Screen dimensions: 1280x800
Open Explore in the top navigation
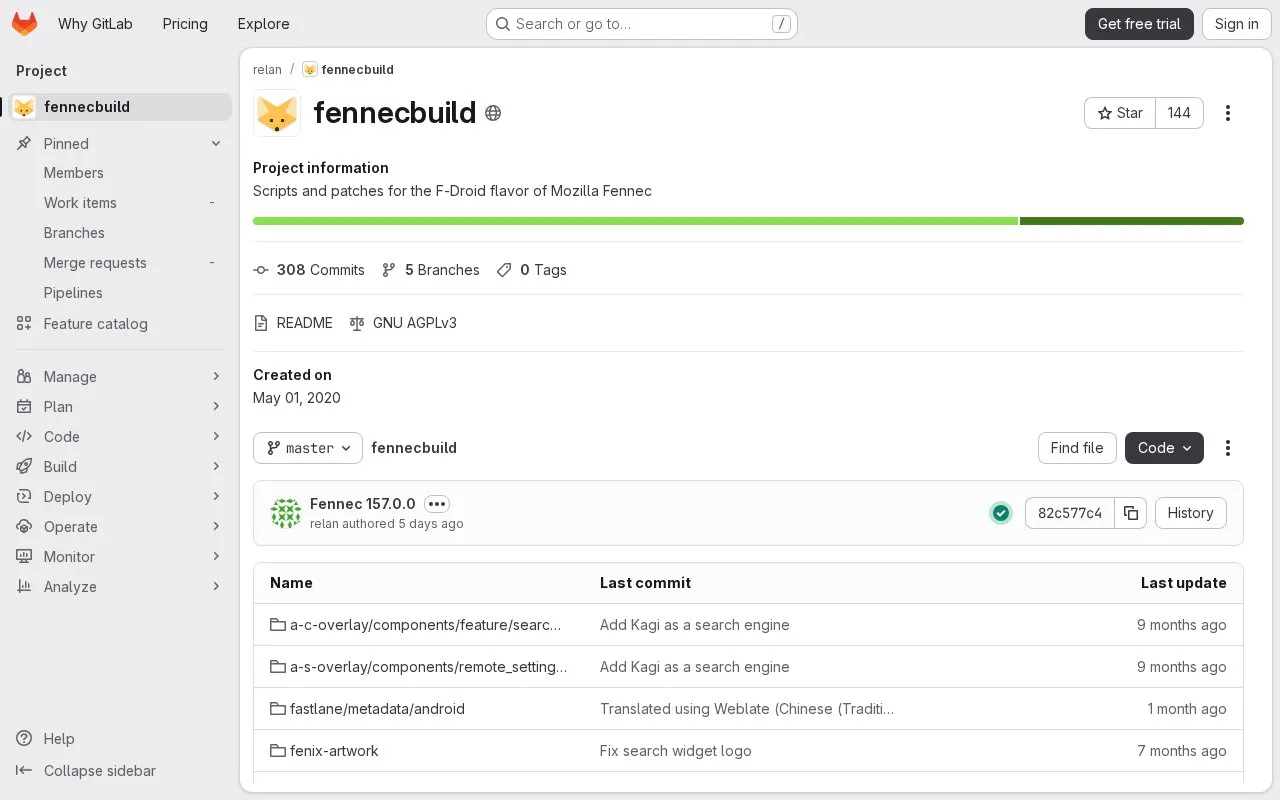point(263,24)
